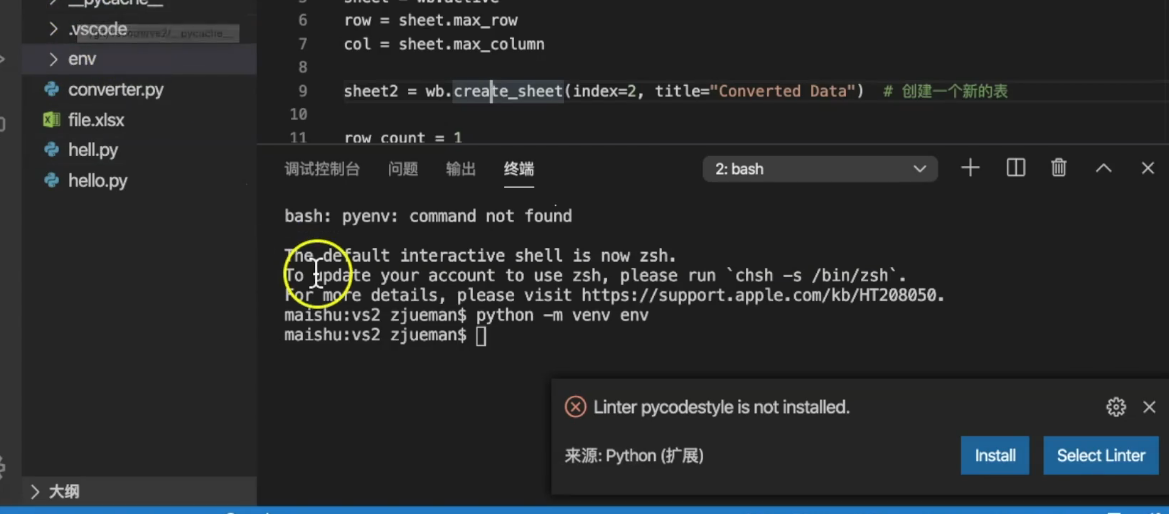This screenshot has height=514, width=1169.
Task: Split the terminal panel
Action: tap(1015, 169)
